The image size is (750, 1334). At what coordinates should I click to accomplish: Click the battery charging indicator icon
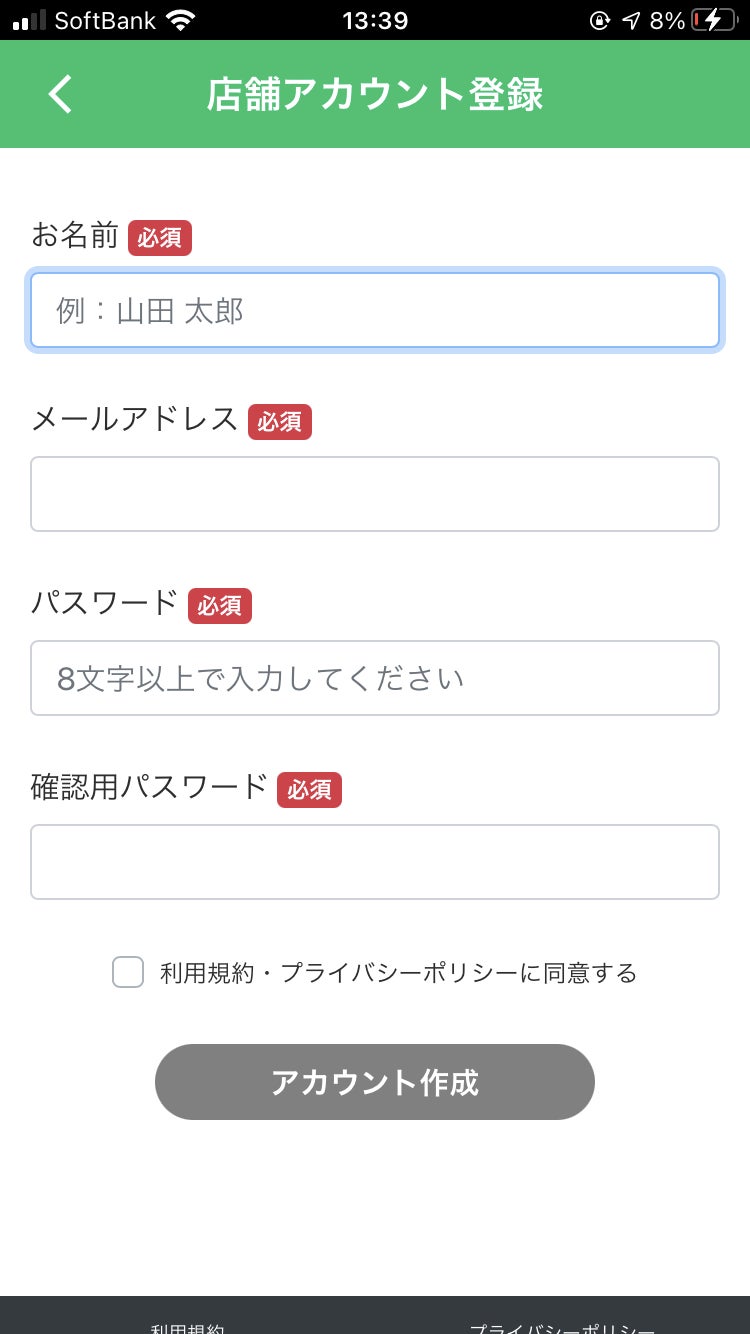(x=712, y=20)
